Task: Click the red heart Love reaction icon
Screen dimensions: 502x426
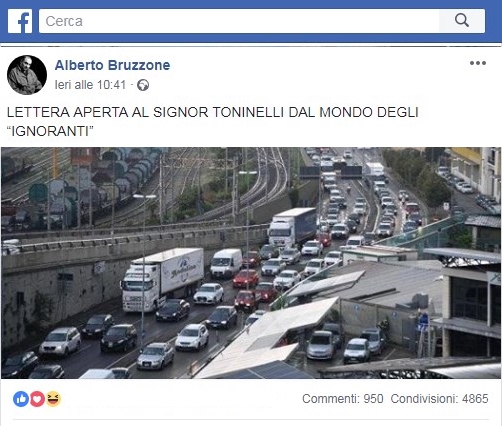Action: [37, 399]
